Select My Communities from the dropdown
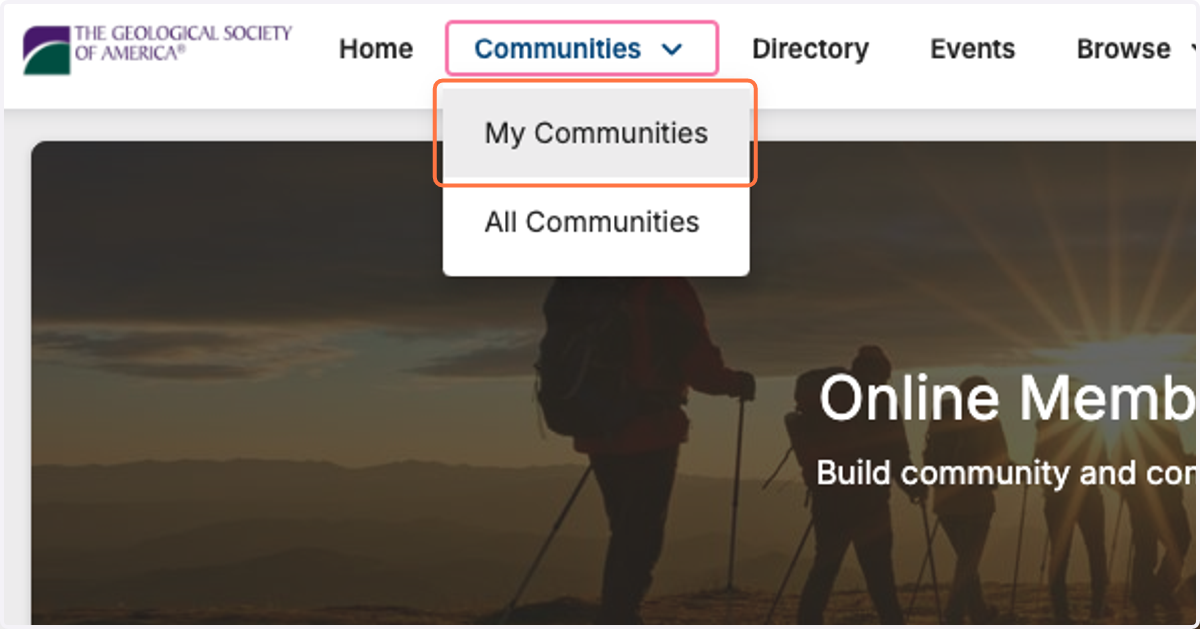The height and width of the screenshot is (629, 1200). [596, 133]
